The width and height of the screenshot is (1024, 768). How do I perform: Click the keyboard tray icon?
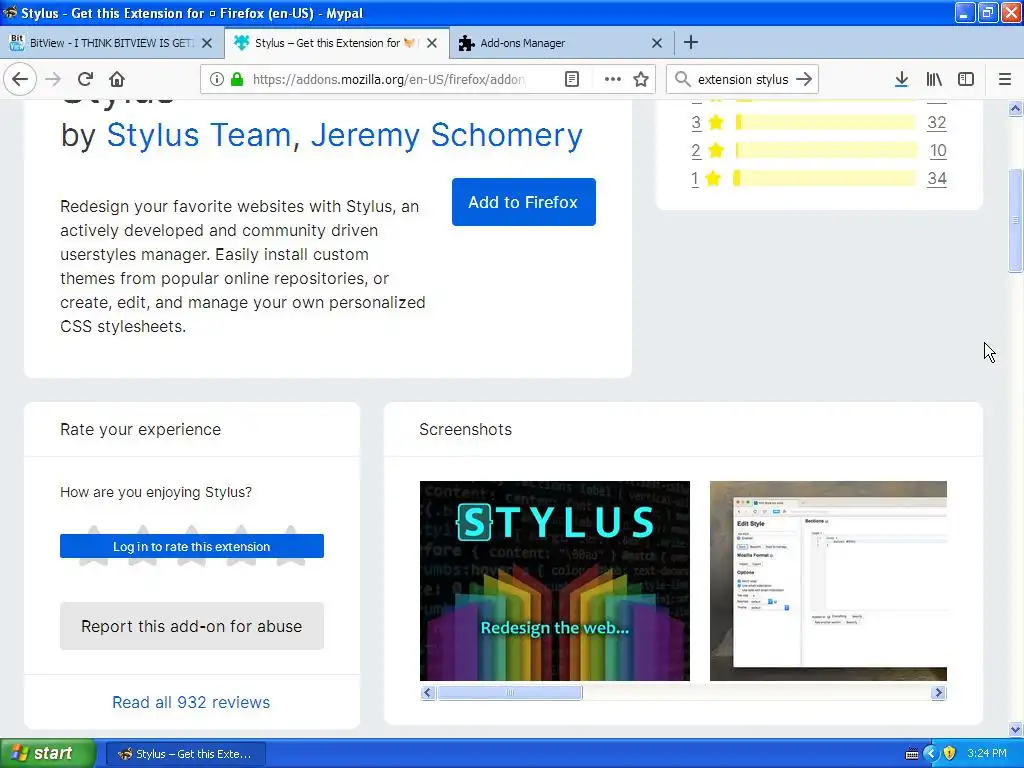(x=912, y=754)
